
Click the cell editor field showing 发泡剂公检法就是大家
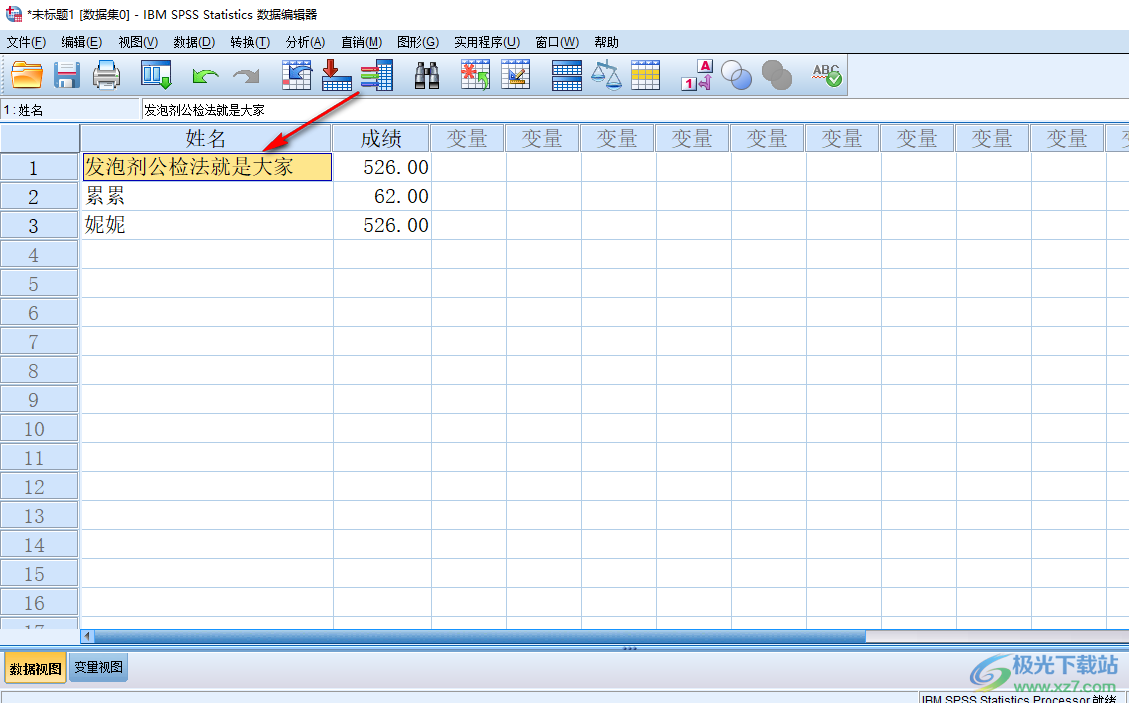pyautogui.click(x=634, y=110)
